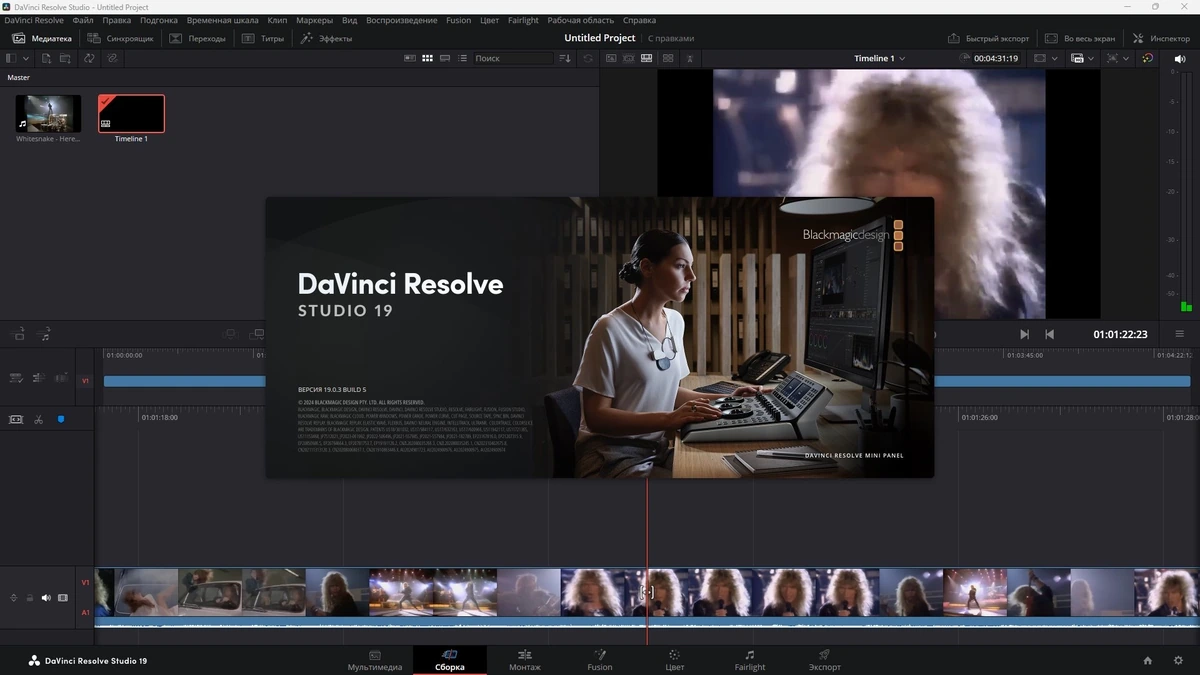1200x675 pixels.
Task: Select the razor scissors tool
Action: 38,419
